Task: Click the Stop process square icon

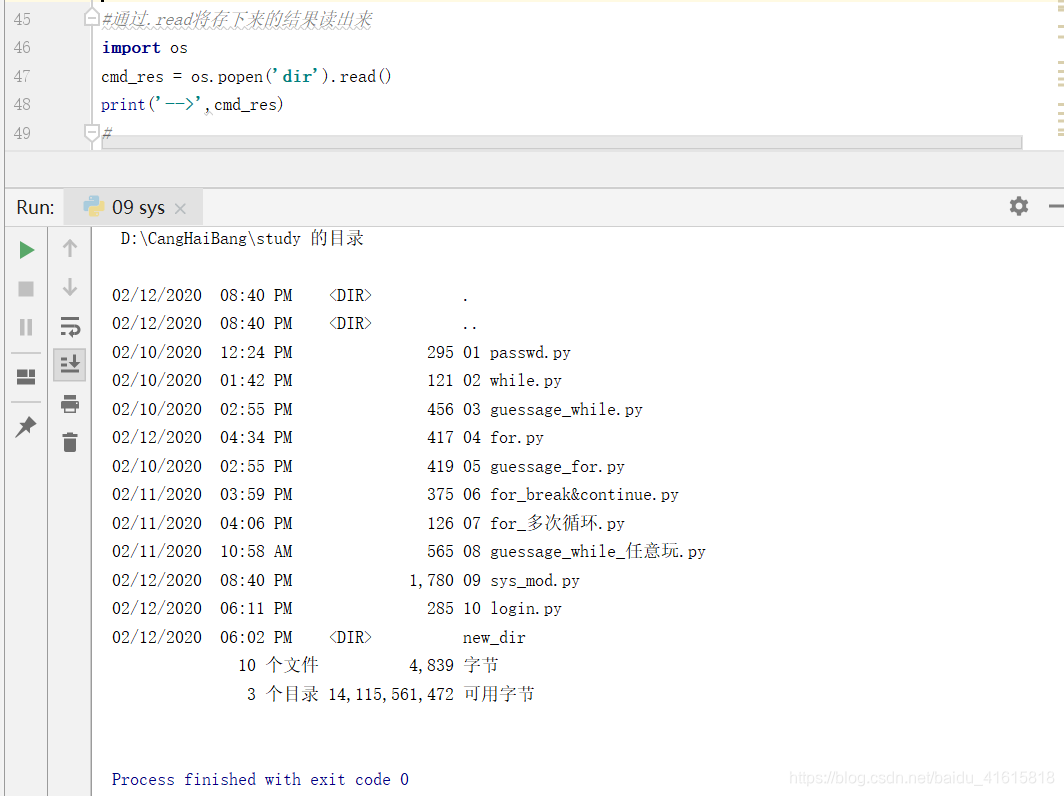Action: coord(26,289)
